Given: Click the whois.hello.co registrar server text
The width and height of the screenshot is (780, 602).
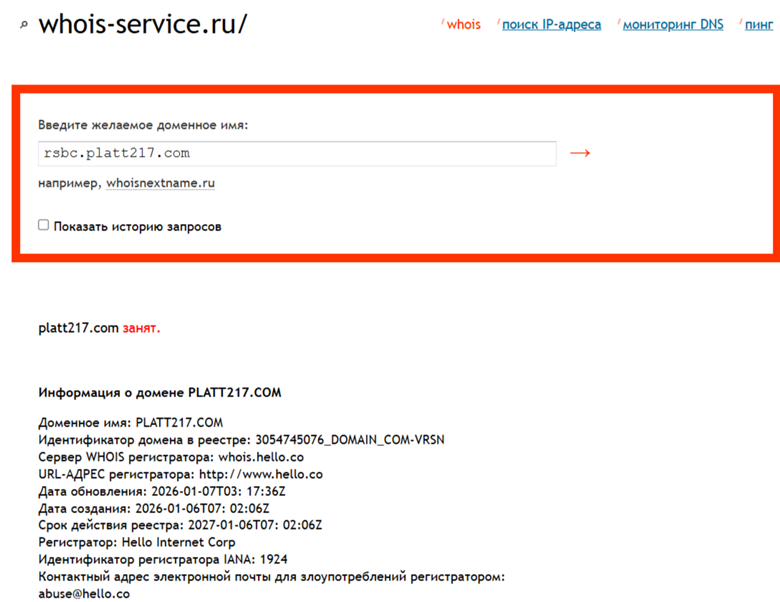Looking at the screenshot, I should (x=260, y=457).
